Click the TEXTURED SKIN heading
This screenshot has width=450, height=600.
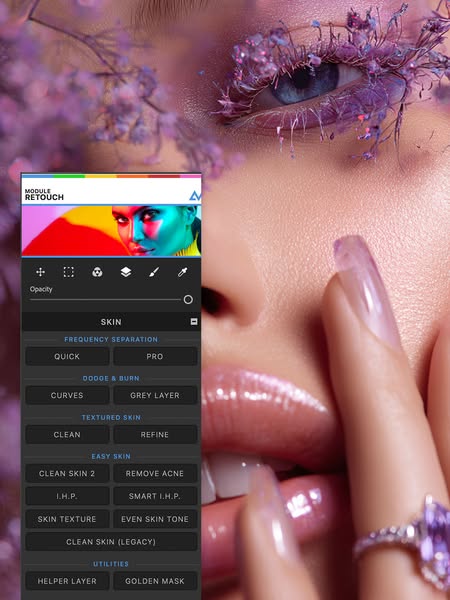[111, 417]
